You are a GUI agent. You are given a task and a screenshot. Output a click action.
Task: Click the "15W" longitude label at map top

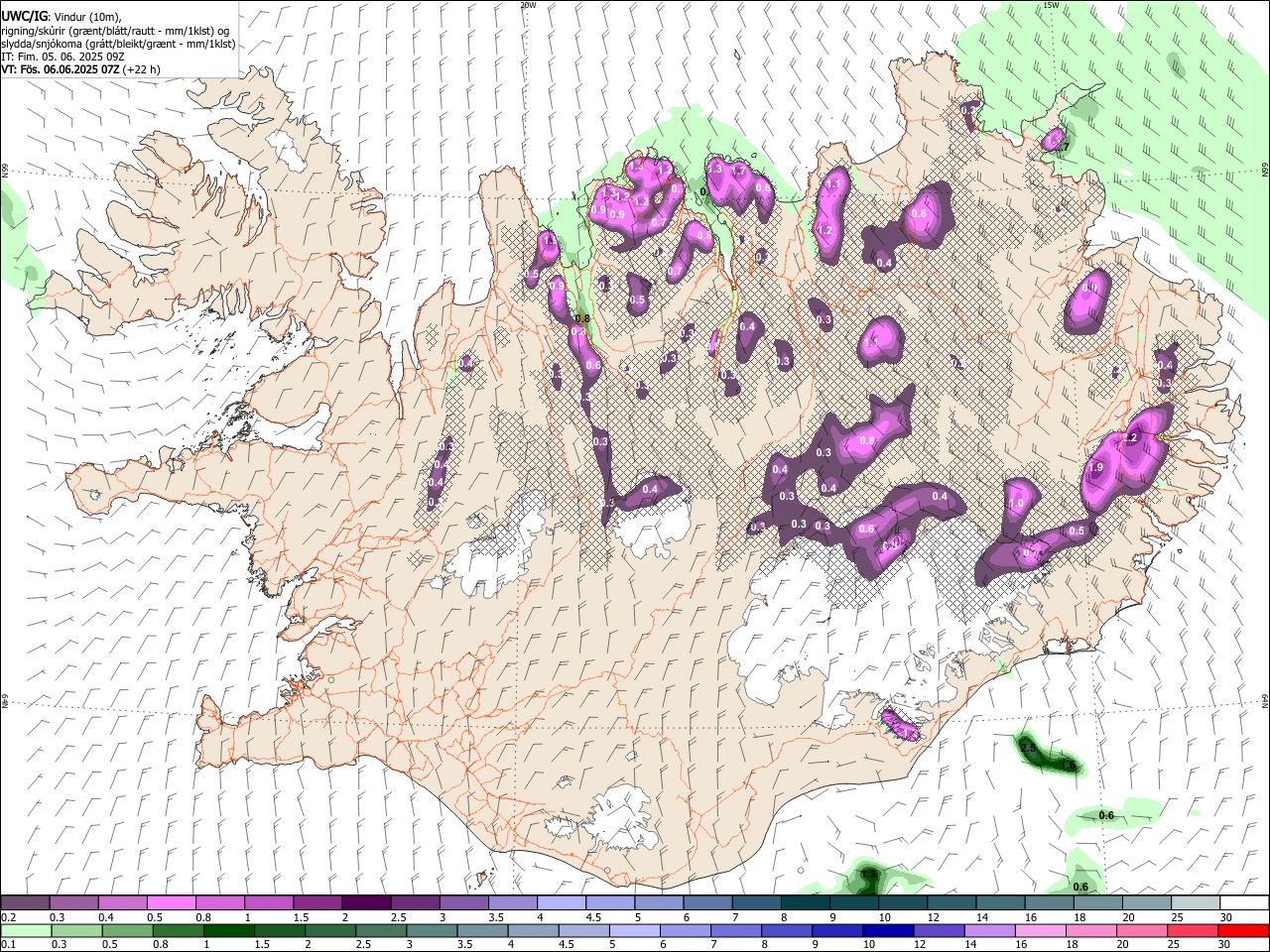(x=1051, y=5)
